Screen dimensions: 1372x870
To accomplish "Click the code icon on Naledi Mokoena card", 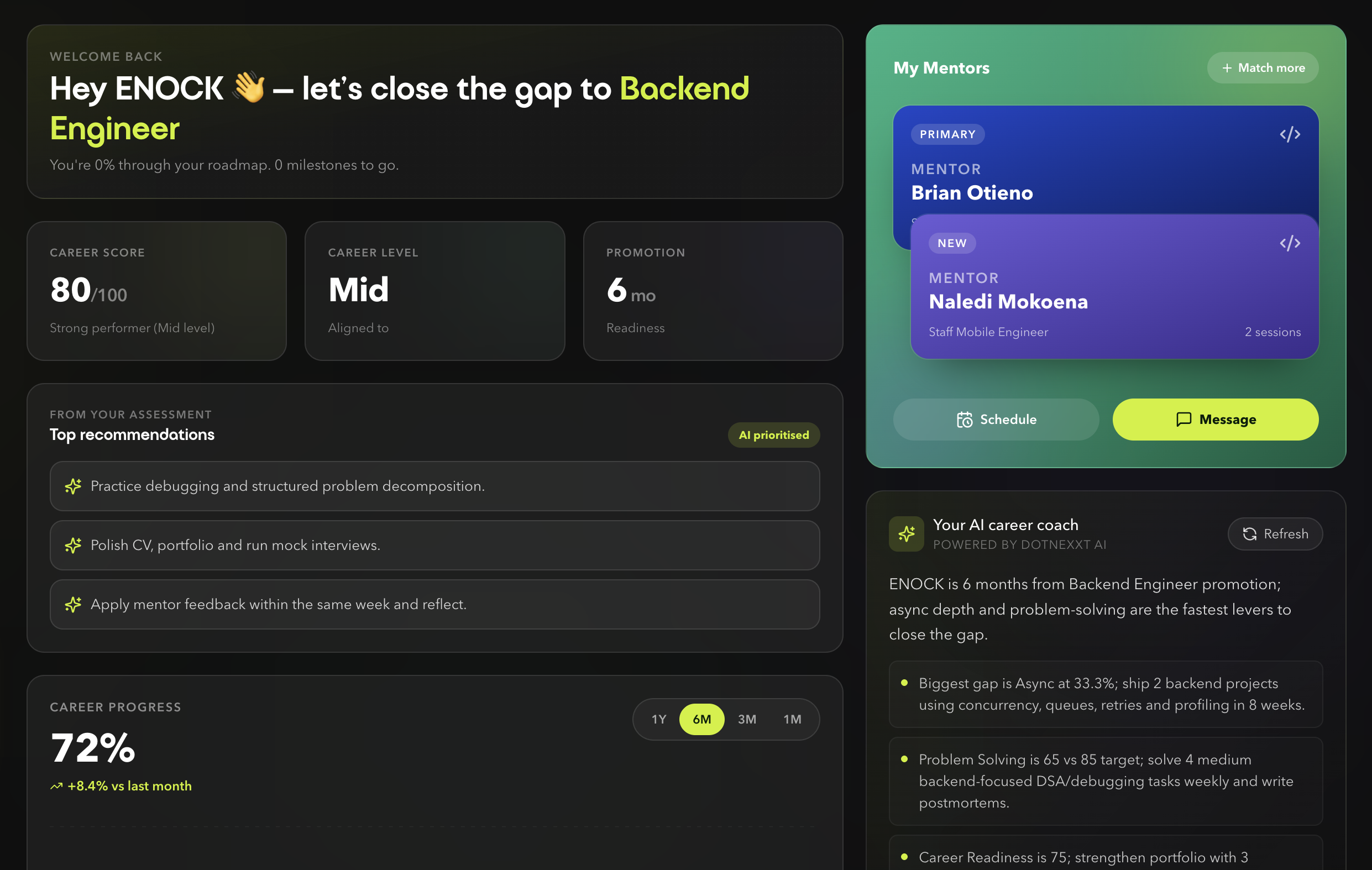I will [x=1290, y=243].
